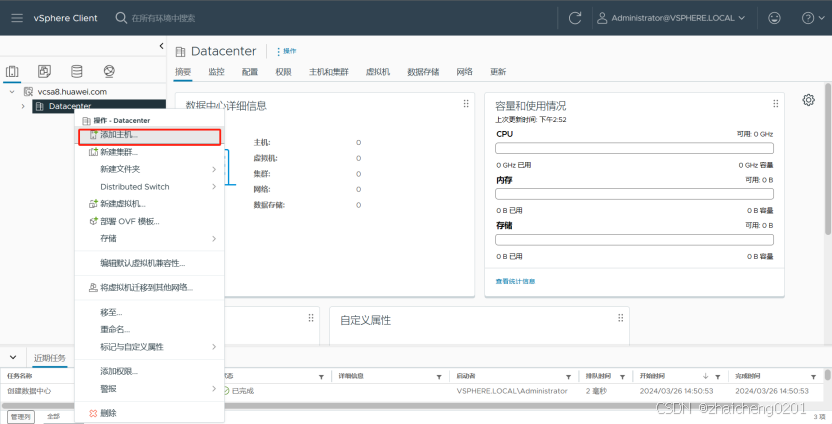Screen dimensions: 832x424
Task: Open the 查看统计信息 link
Action: [x=515, y=281]
